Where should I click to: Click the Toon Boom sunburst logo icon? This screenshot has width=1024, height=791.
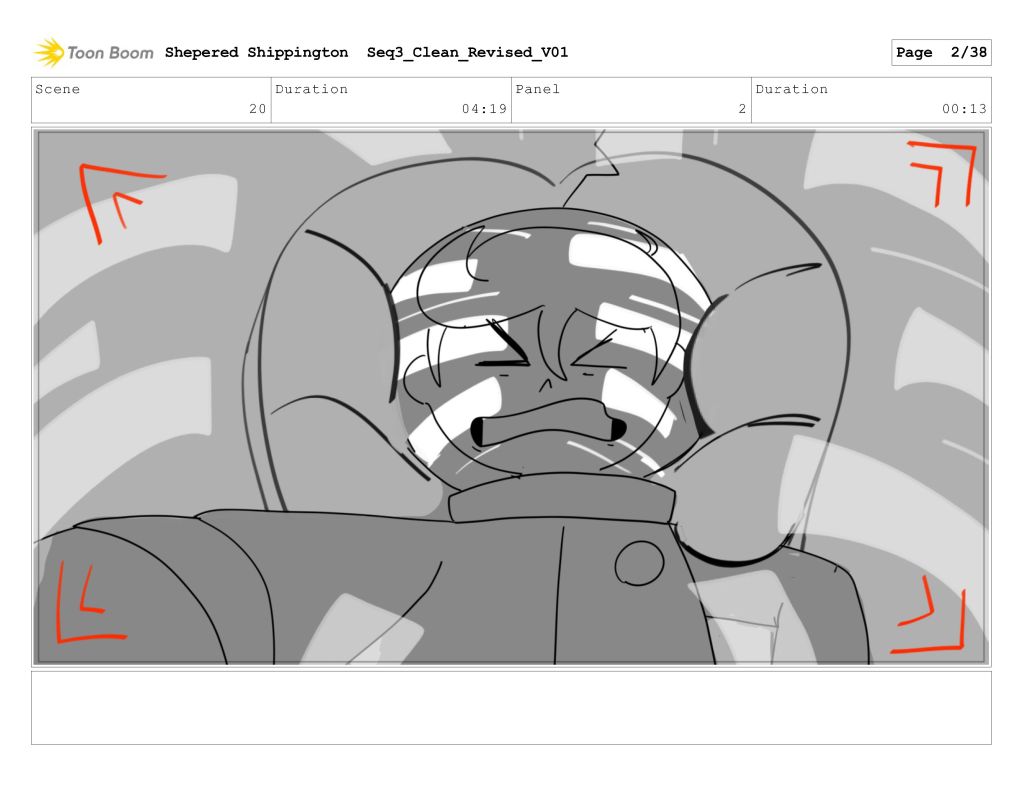click(48, 52)
